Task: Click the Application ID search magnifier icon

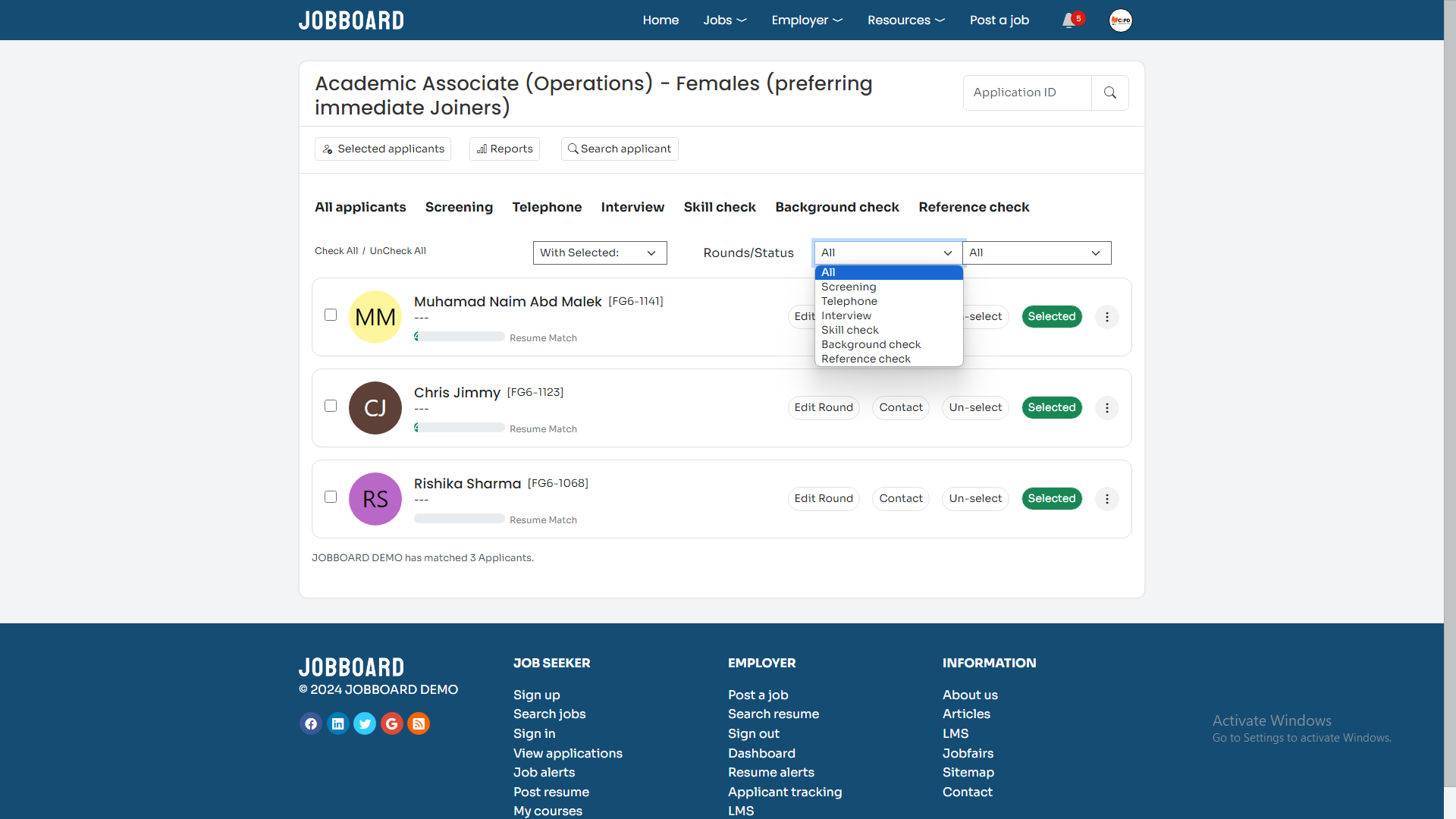Action: (1109, 93)
